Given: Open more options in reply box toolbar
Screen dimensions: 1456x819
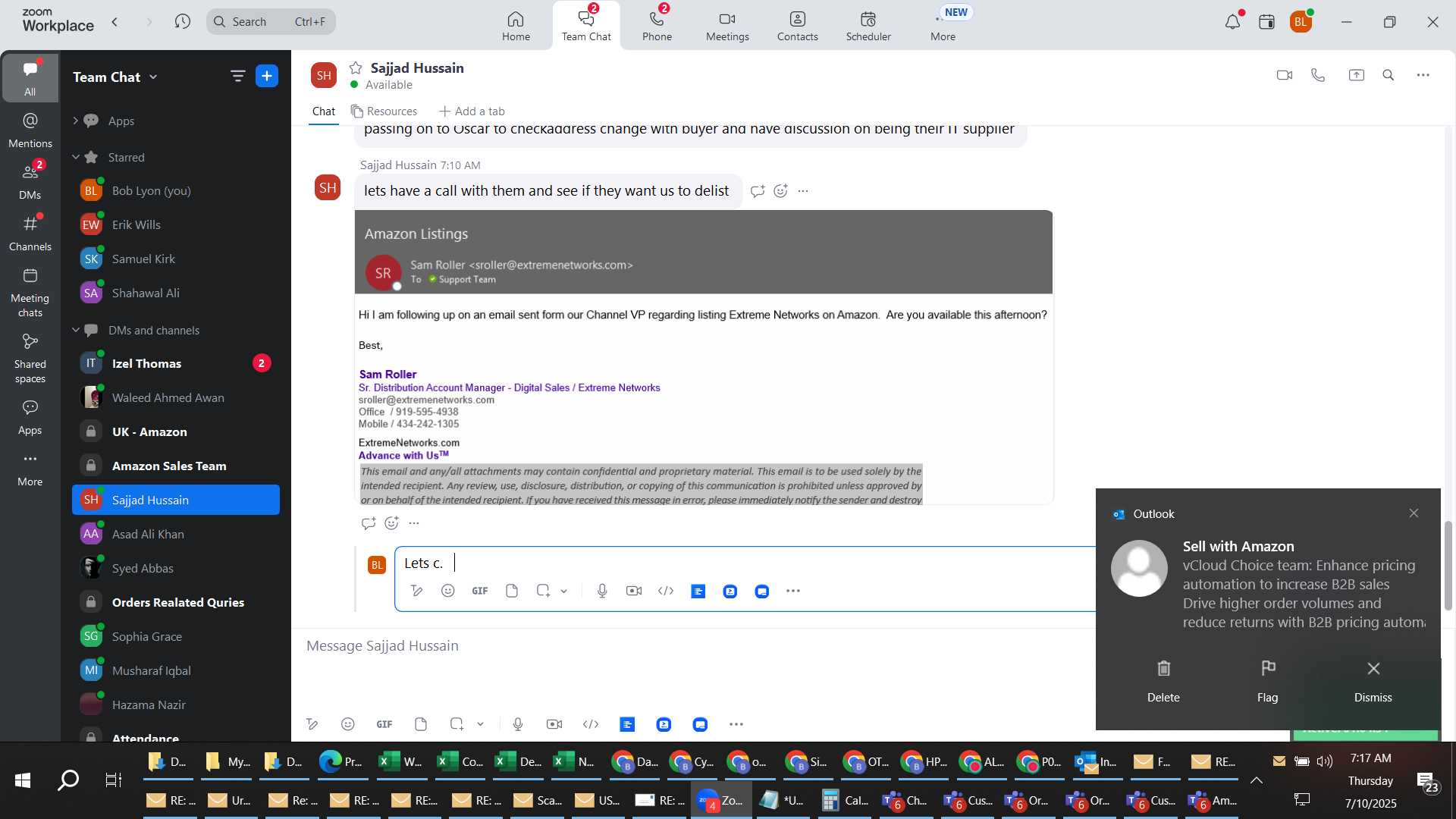Looking at the screenshot, I should click(x=793, y=591).
